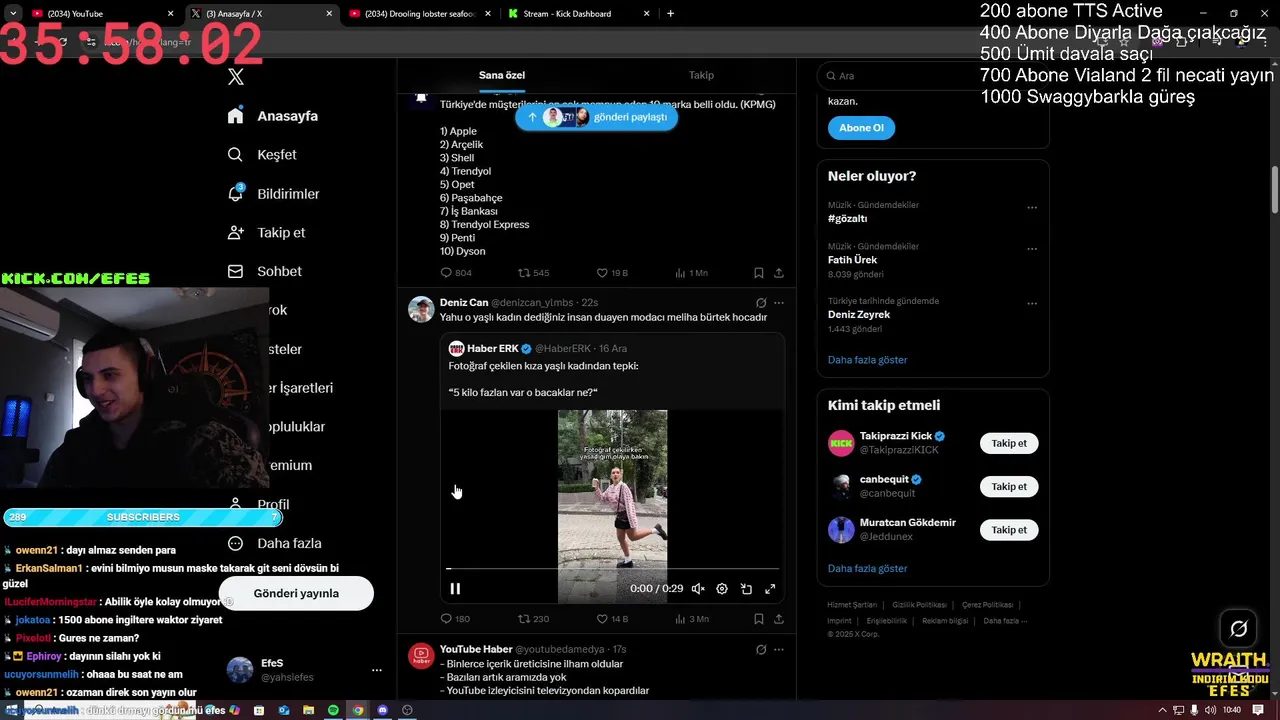Open Gizlilik Politikası footer link
The width and height of the screenshot is (1280, 720).
(x=919, y=605)
